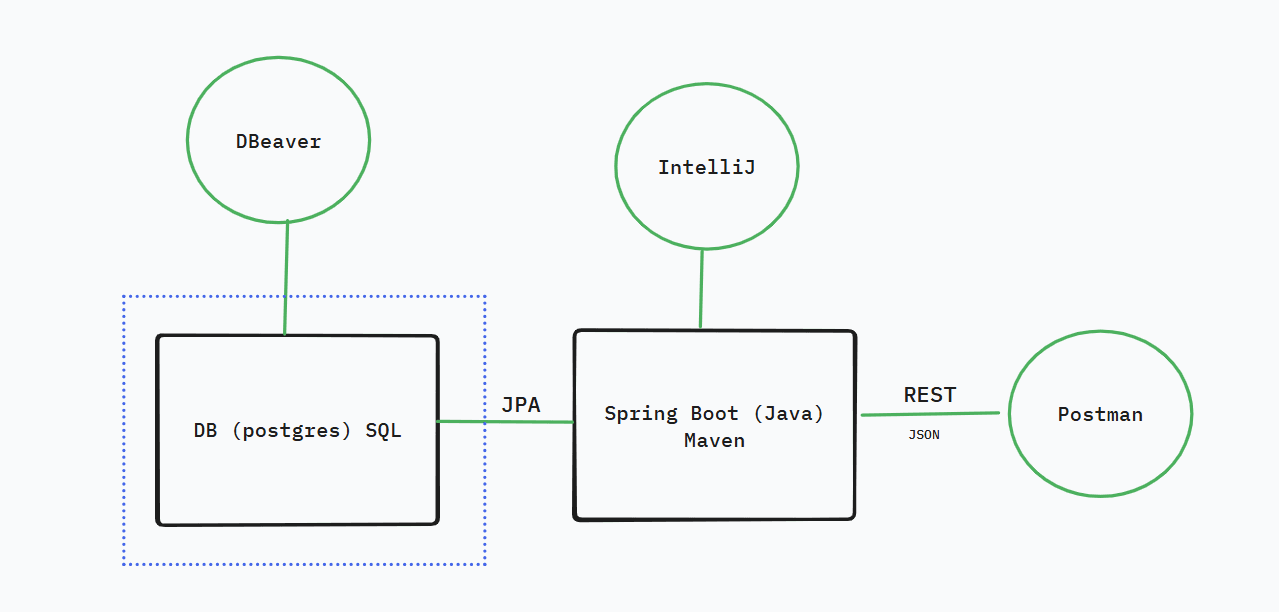Image resolution: width=1279 pixels, height=612 pixels.
Task: Select the DBeaver circle
Action: [278, 140]
